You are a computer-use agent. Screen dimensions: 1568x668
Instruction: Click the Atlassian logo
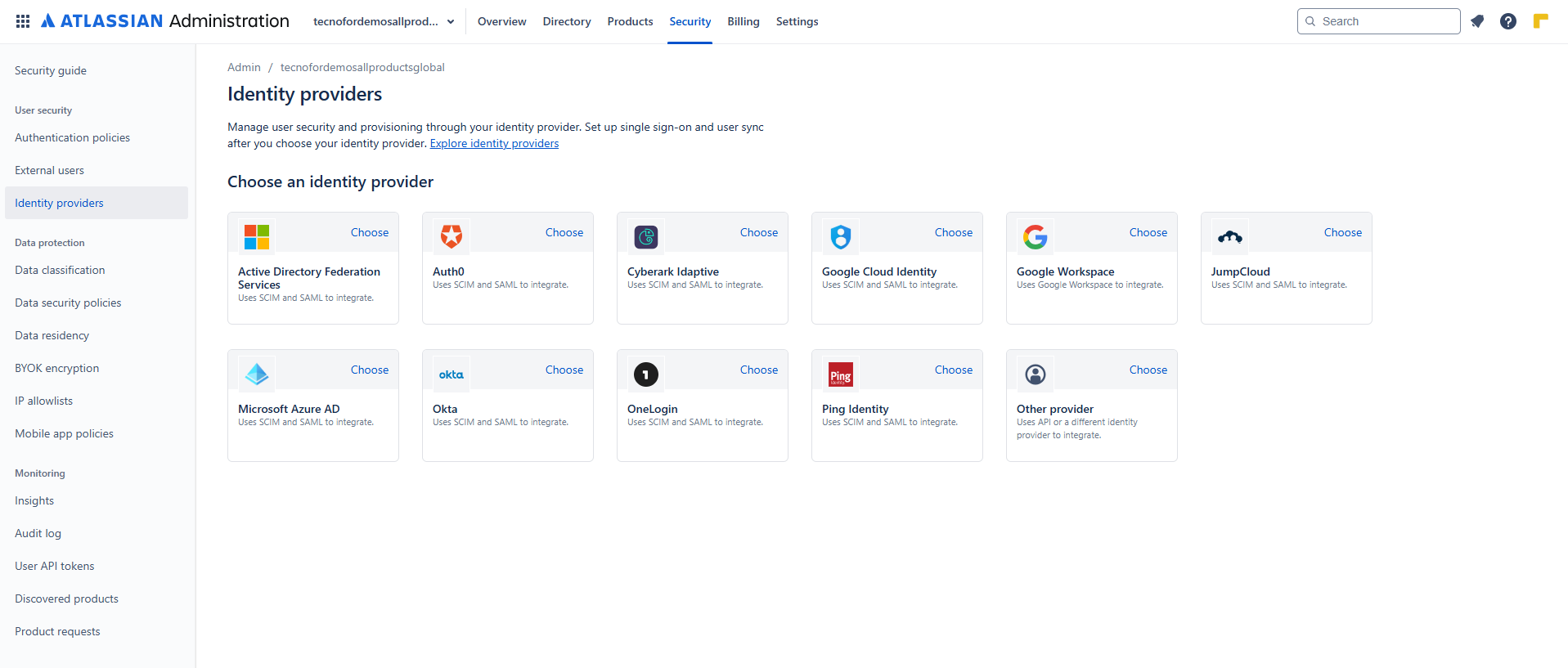click(x=164, y=21)
